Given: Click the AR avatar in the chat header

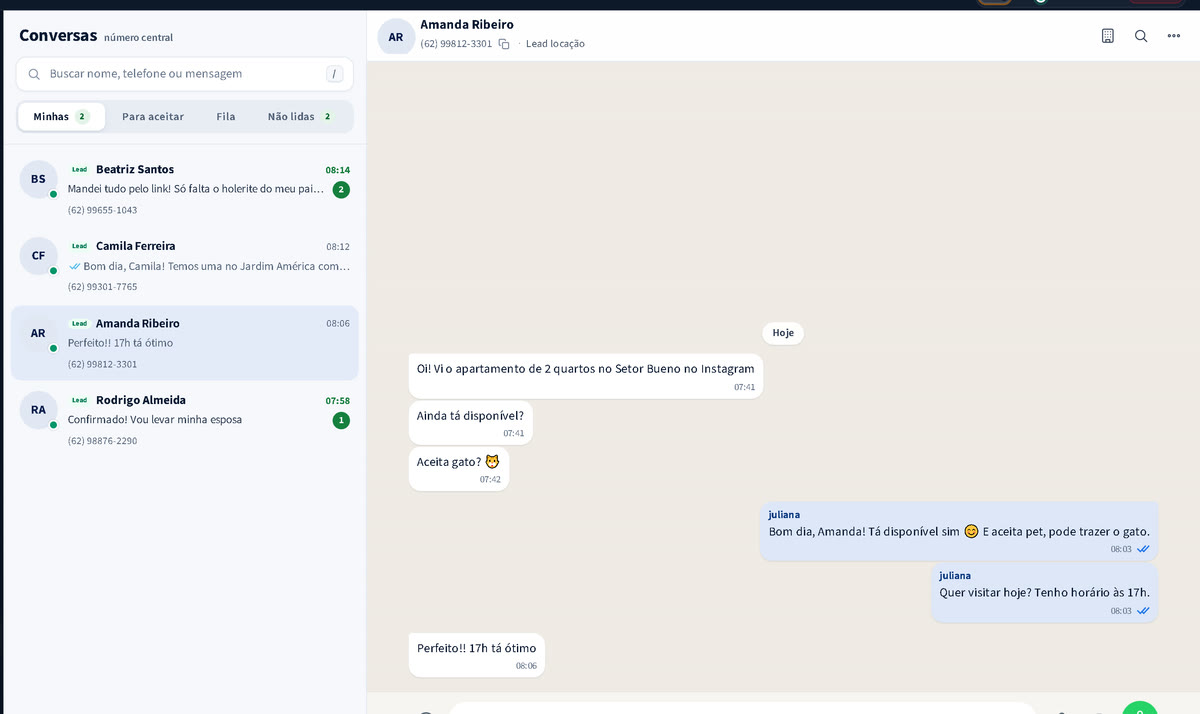Looking at the screenshot, I should [x=396, y=37].
